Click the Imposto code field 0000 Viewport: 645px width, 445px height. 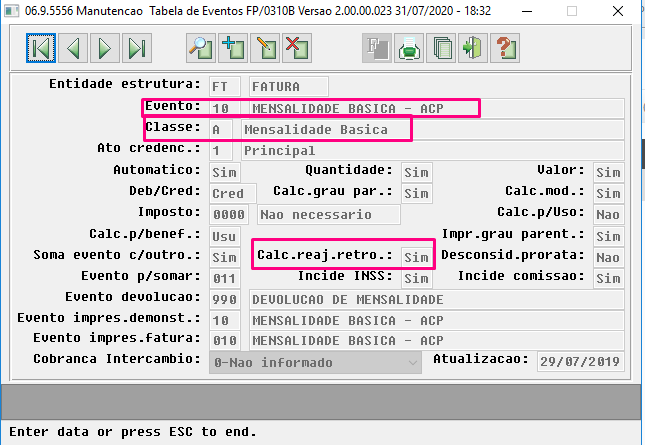[229, 214]
